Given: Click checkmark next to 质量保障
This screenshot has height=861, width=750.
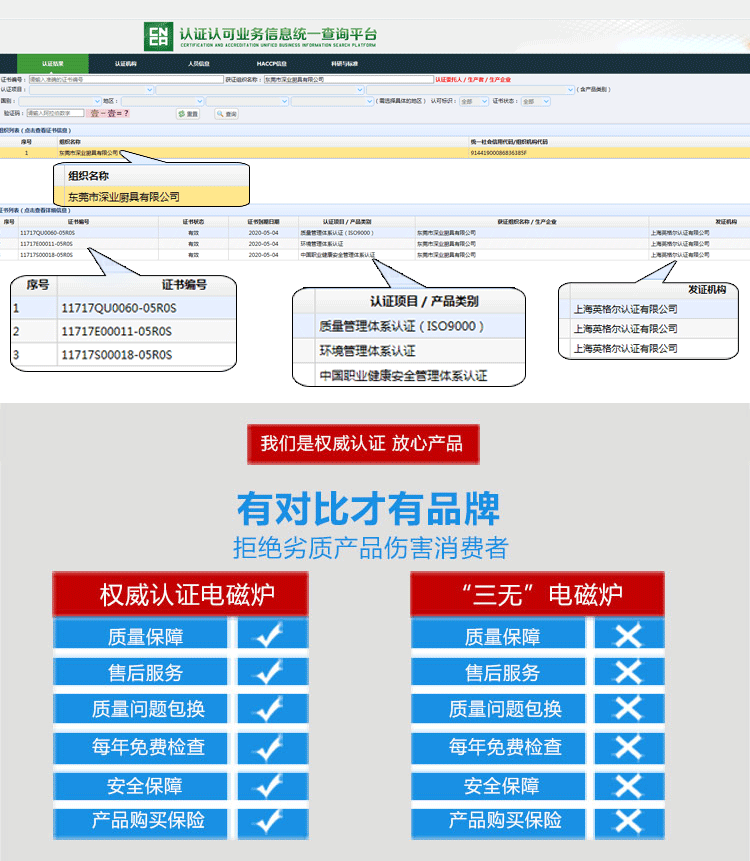Looking at the screenshot, I should (x=269, y=635).
